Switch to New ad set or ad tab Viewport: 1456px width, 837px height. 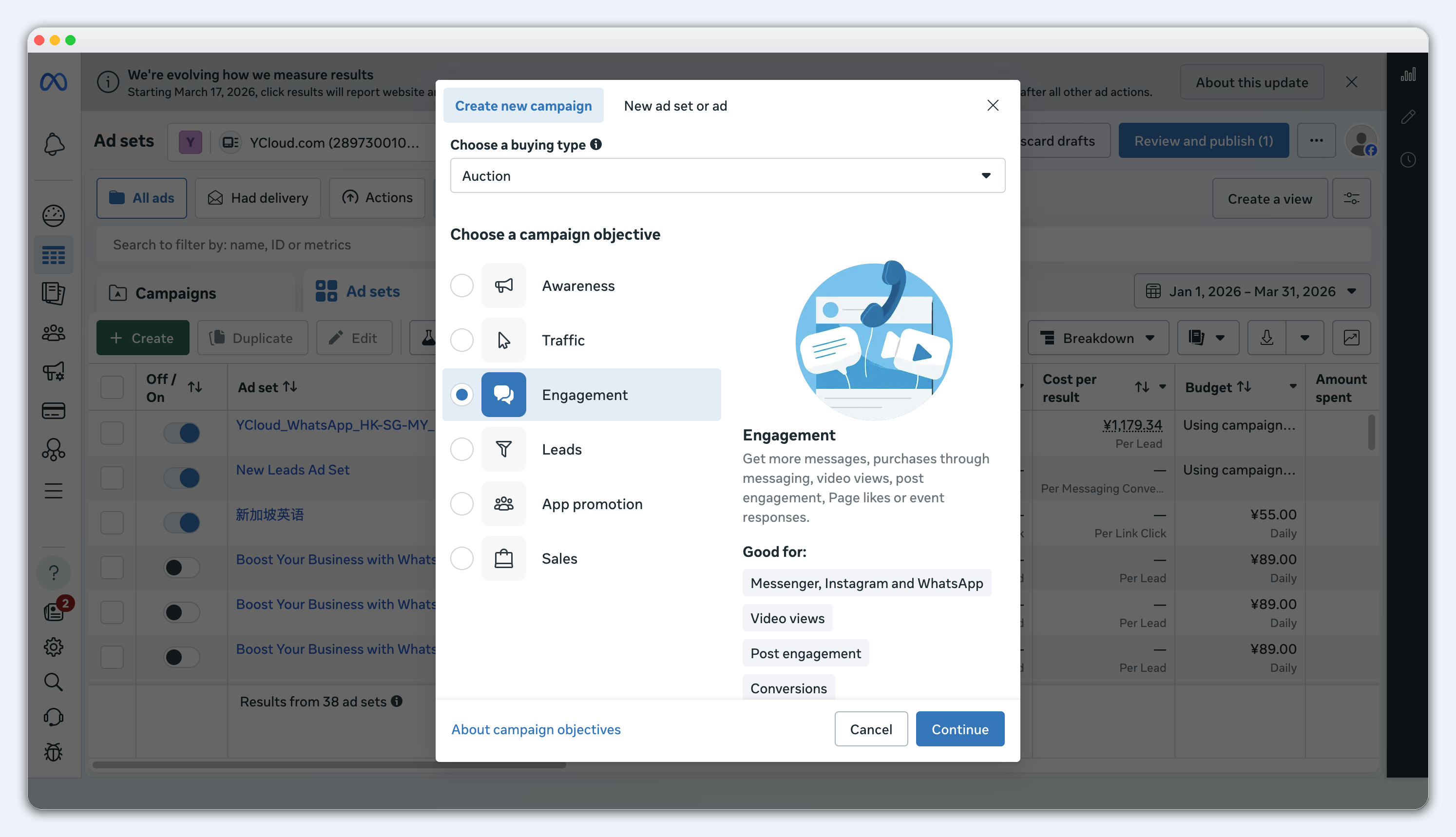coord(675,106)
